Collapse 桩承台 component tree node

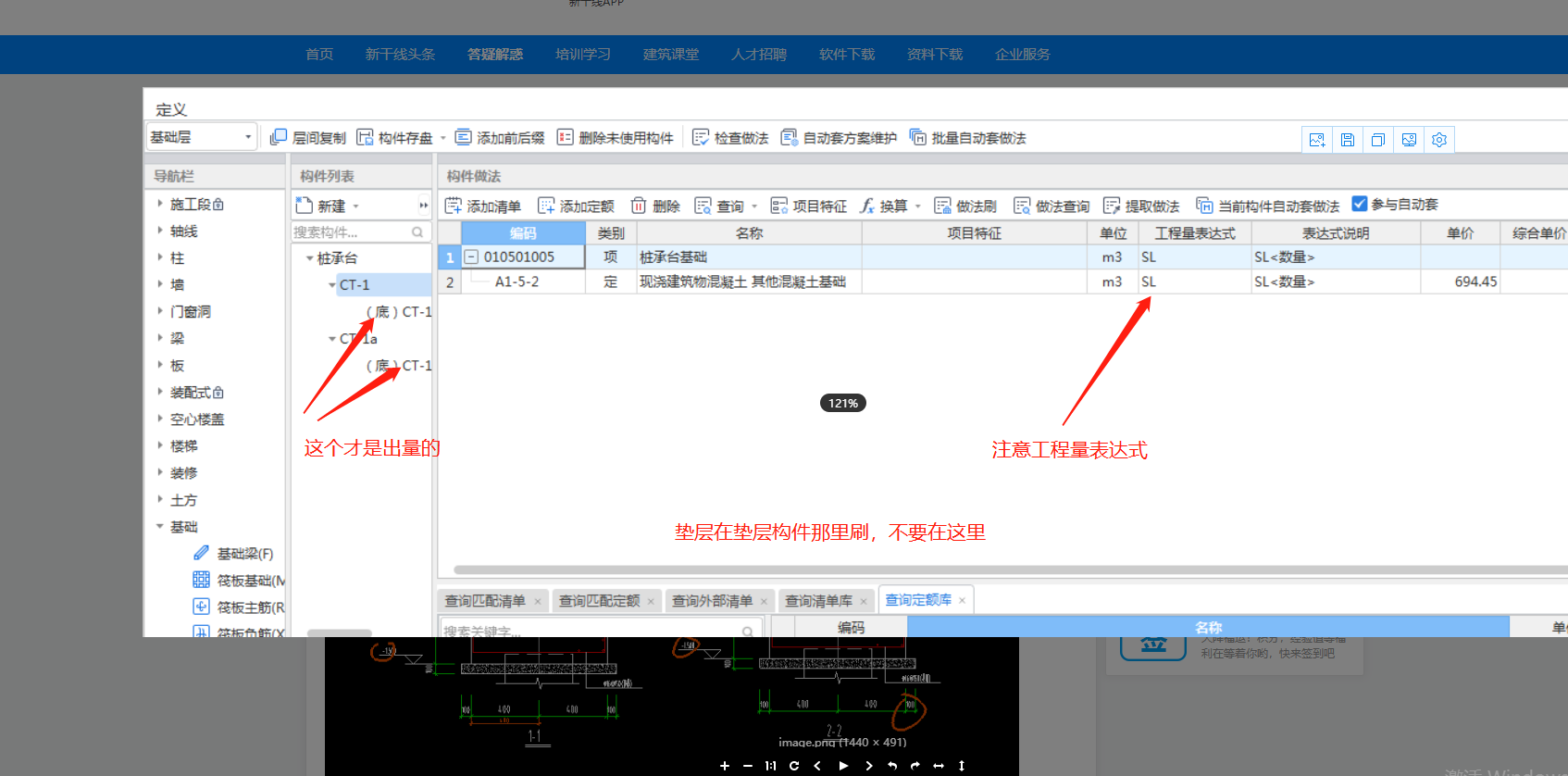[310, 258]
